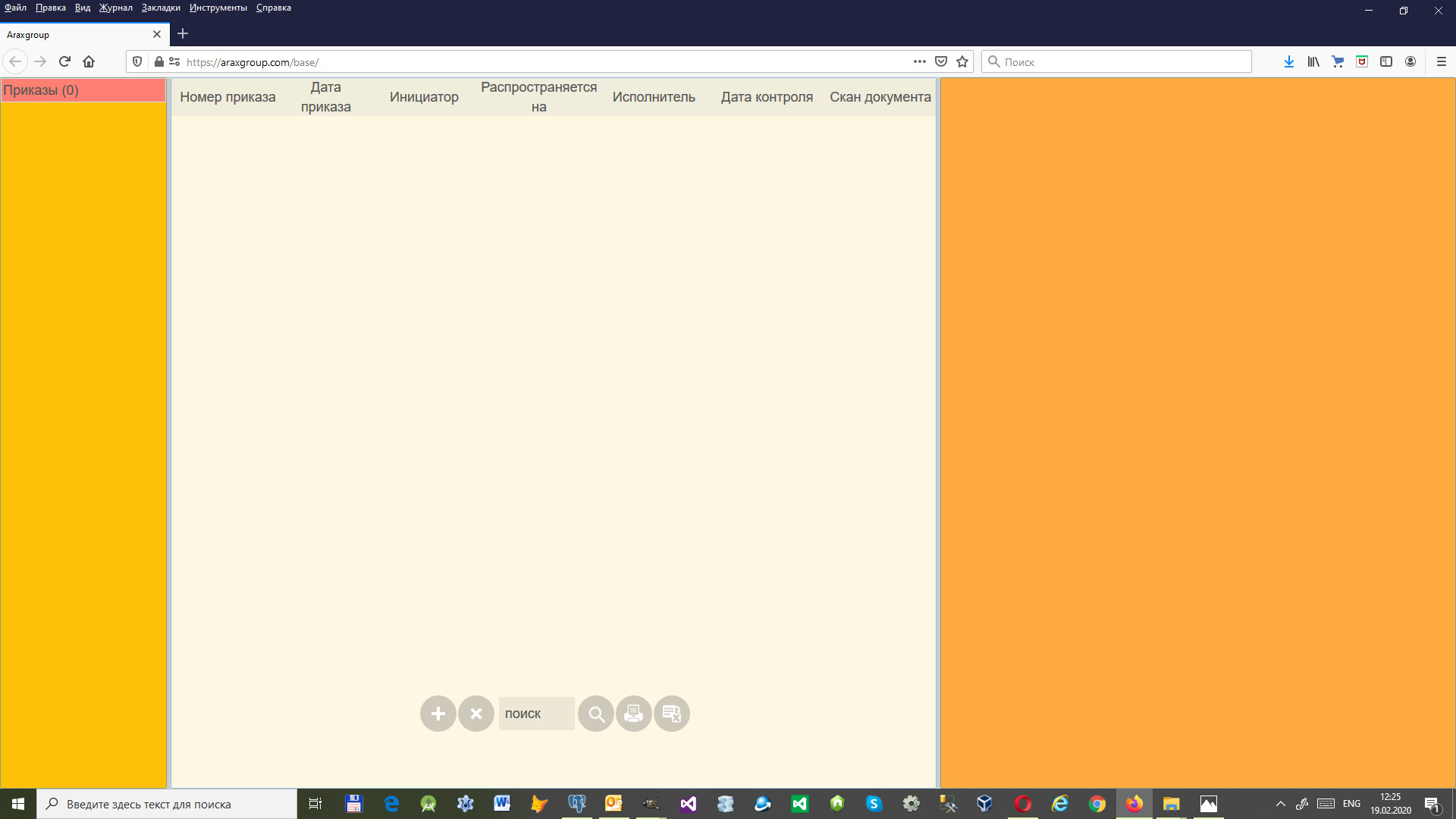This screenshot has height=819, width=1456.
Task: Open page actions three-dots menu
Action: 919,62
